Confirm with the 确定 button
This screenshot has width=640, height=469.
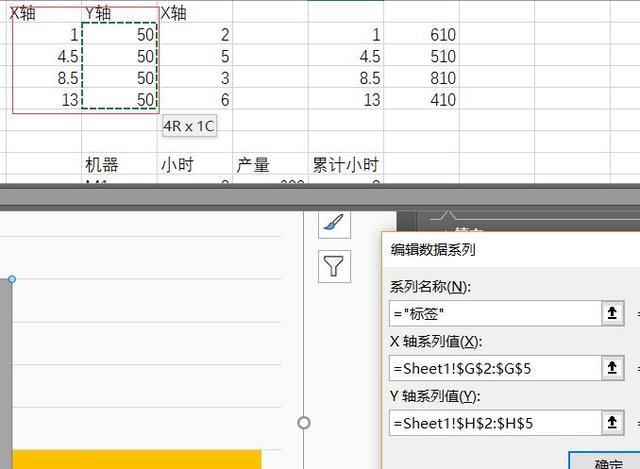(x=606, y=461)
